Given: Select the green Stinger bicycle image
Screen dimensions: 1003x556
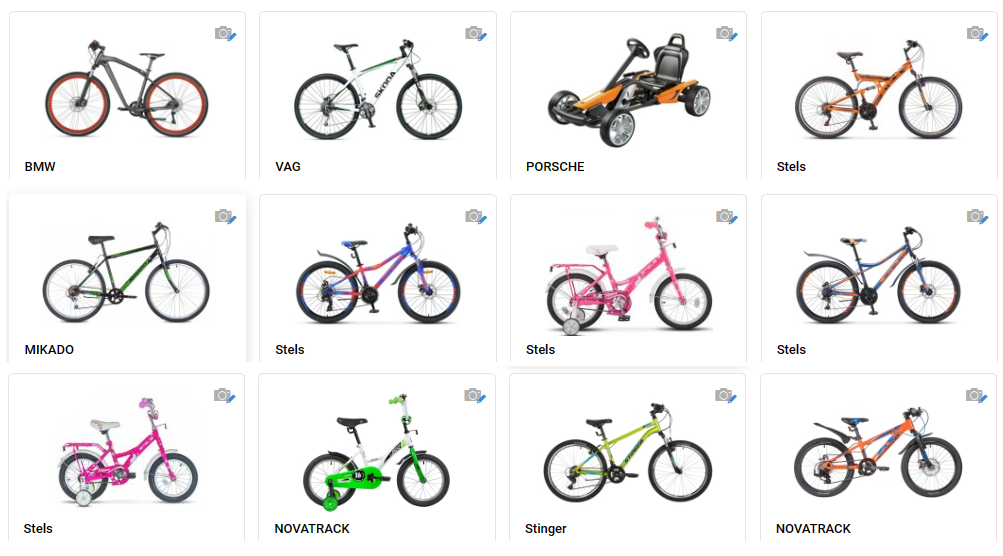Looking at the screenshot, I should [x=628, y=453].
